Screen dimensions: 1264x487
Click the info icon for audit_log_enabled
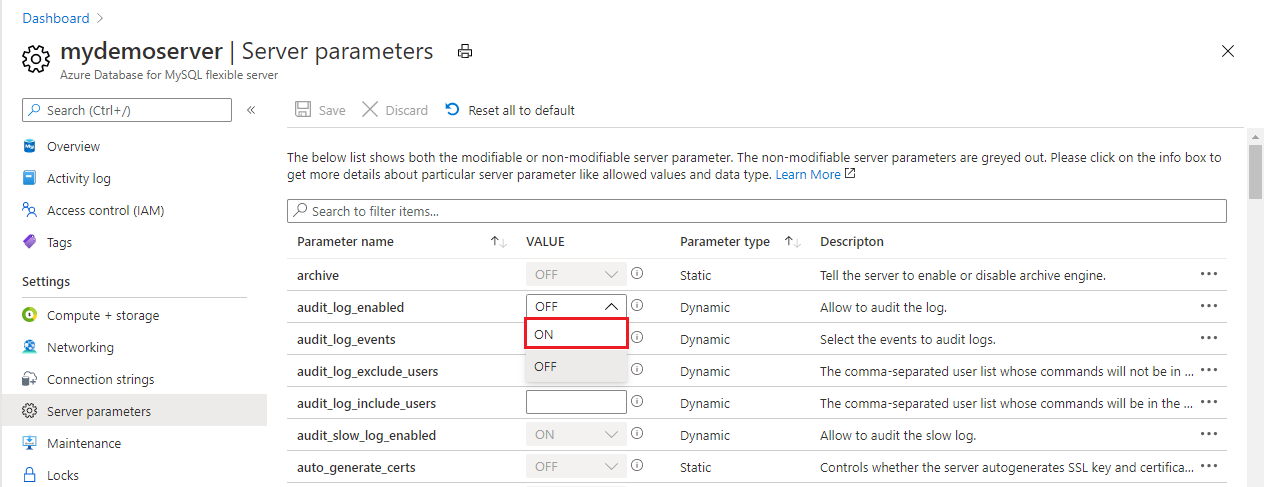point(637,306)
